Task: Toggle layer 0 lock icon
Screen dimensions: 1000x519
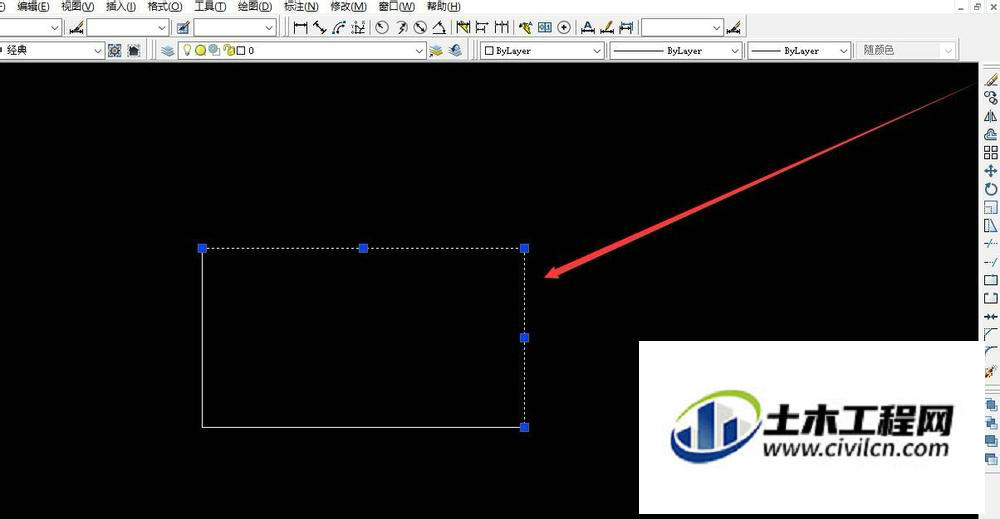Action: [229, 50]
